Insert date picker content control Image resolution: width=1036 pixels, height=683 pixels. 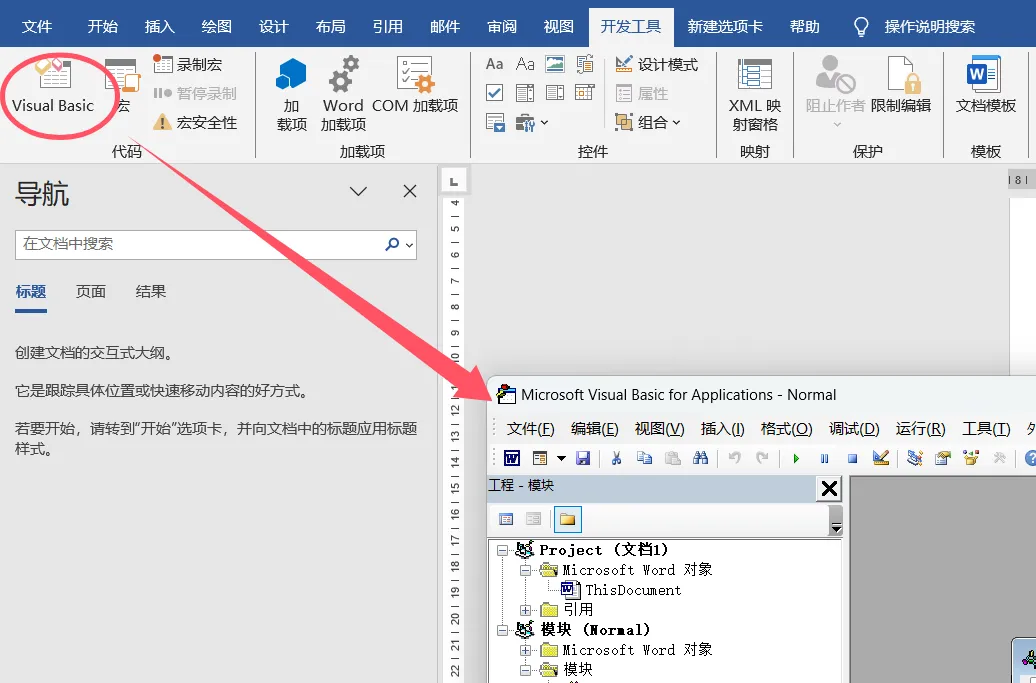585,92
